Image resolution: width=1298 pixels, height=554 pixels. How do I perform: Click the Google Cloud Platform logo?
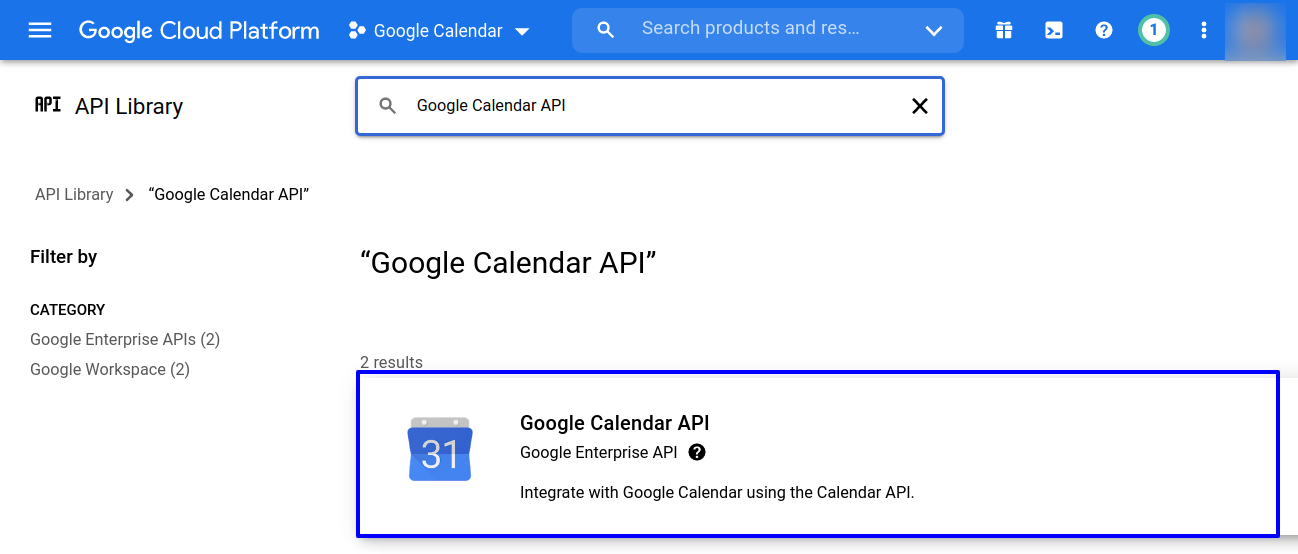[199, 30]
